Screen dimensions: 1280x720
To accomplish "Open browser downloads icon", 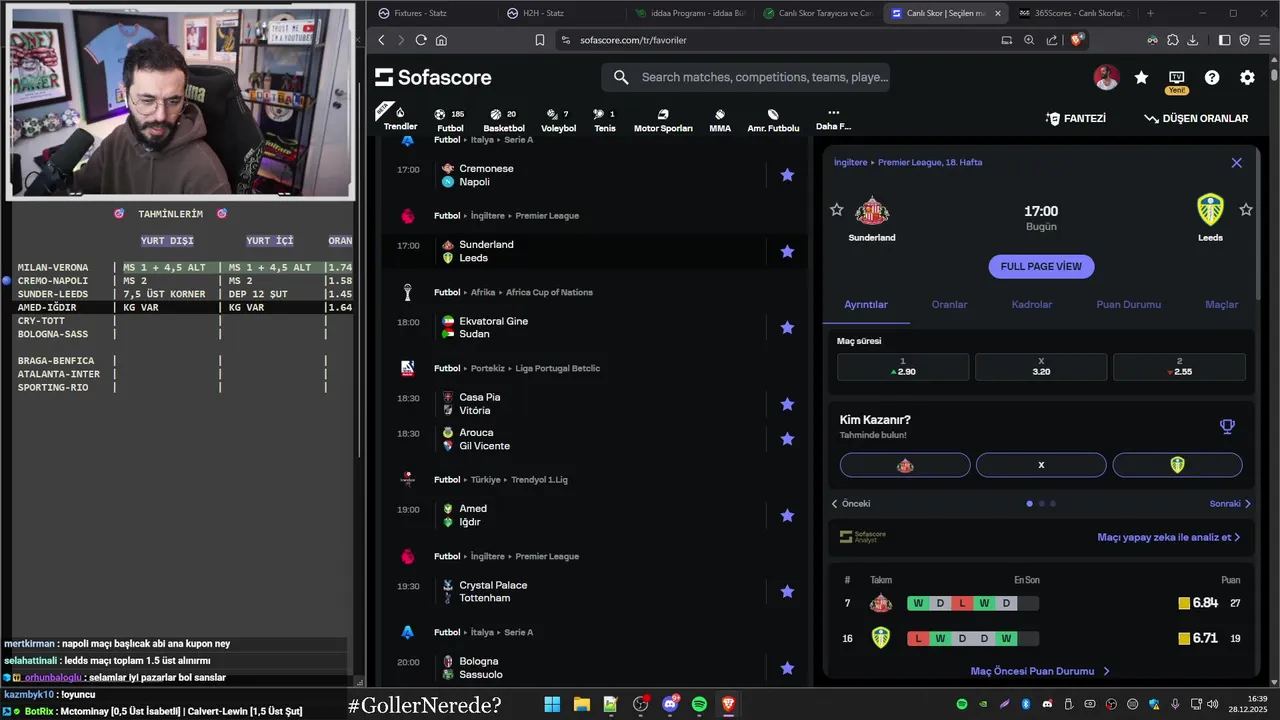I will 1193,40.
